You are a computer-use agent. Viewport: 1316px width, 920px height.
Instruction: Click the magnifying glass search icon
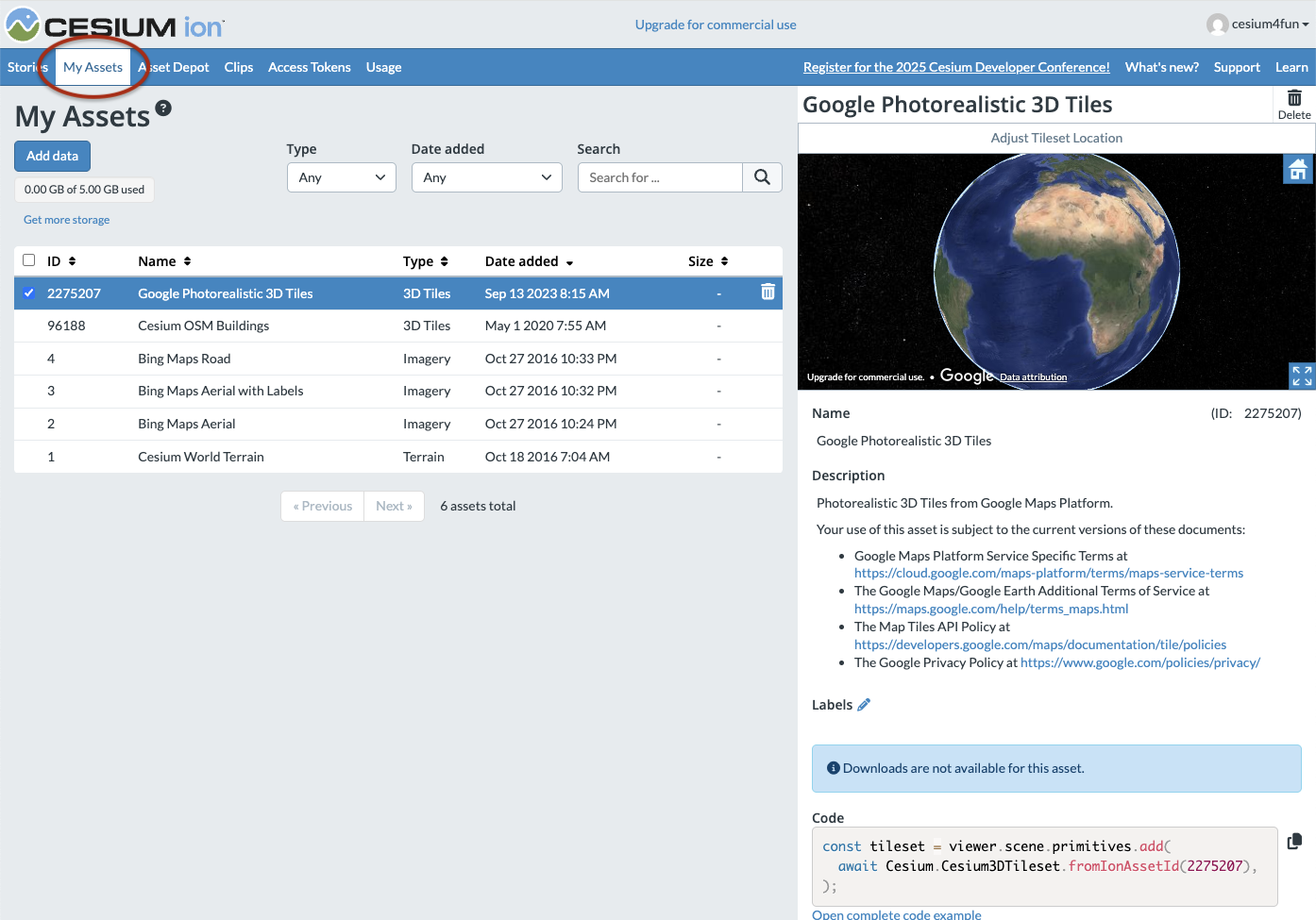tap(762, 177)
